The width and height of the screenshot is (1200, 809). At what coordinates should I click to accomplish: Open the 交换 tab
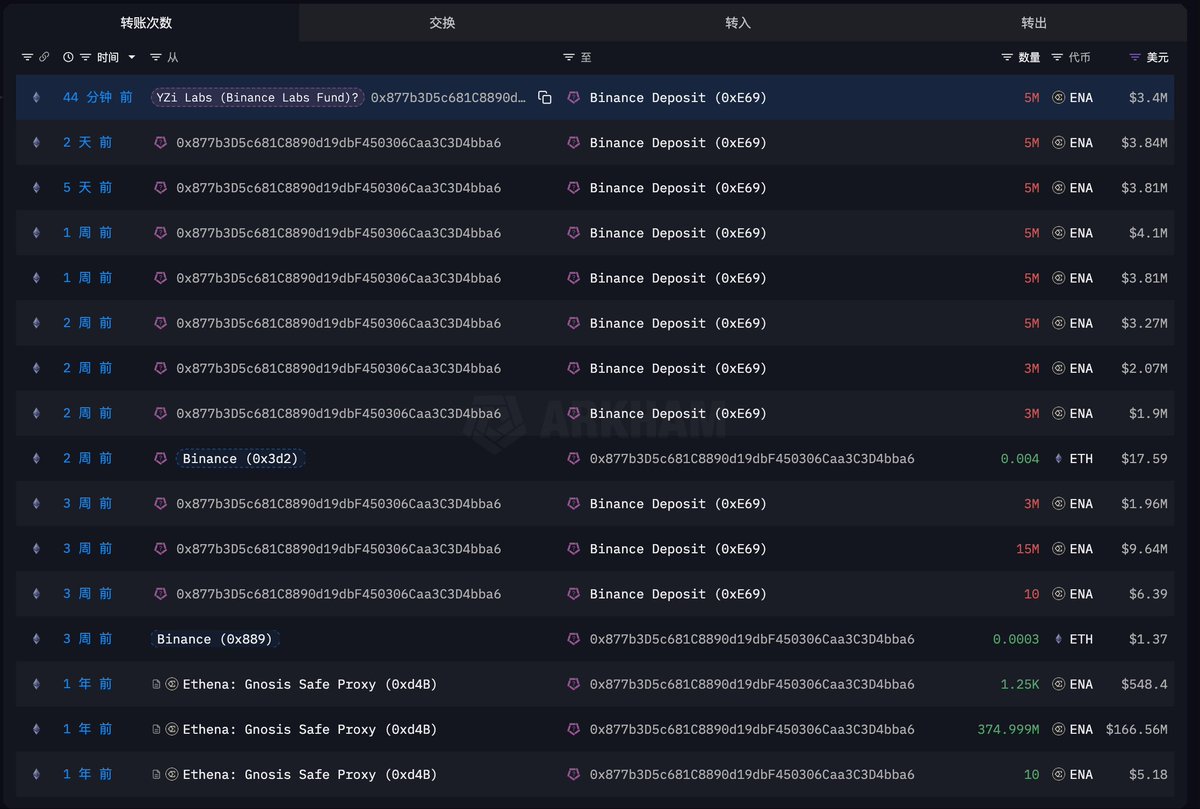(442, 22)
